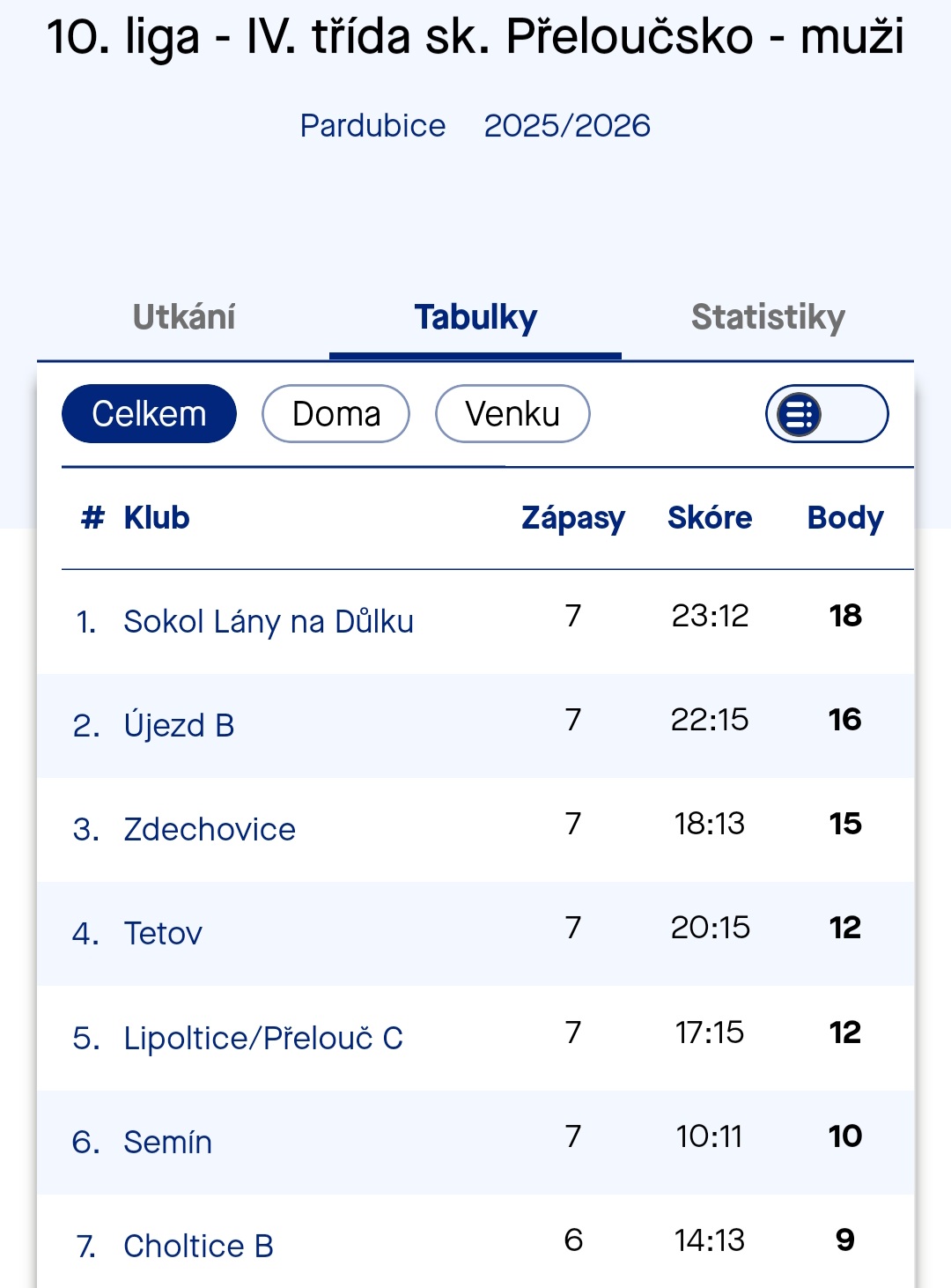Click the Body column header
The image size is (951, 1288).
coord(845,518)
